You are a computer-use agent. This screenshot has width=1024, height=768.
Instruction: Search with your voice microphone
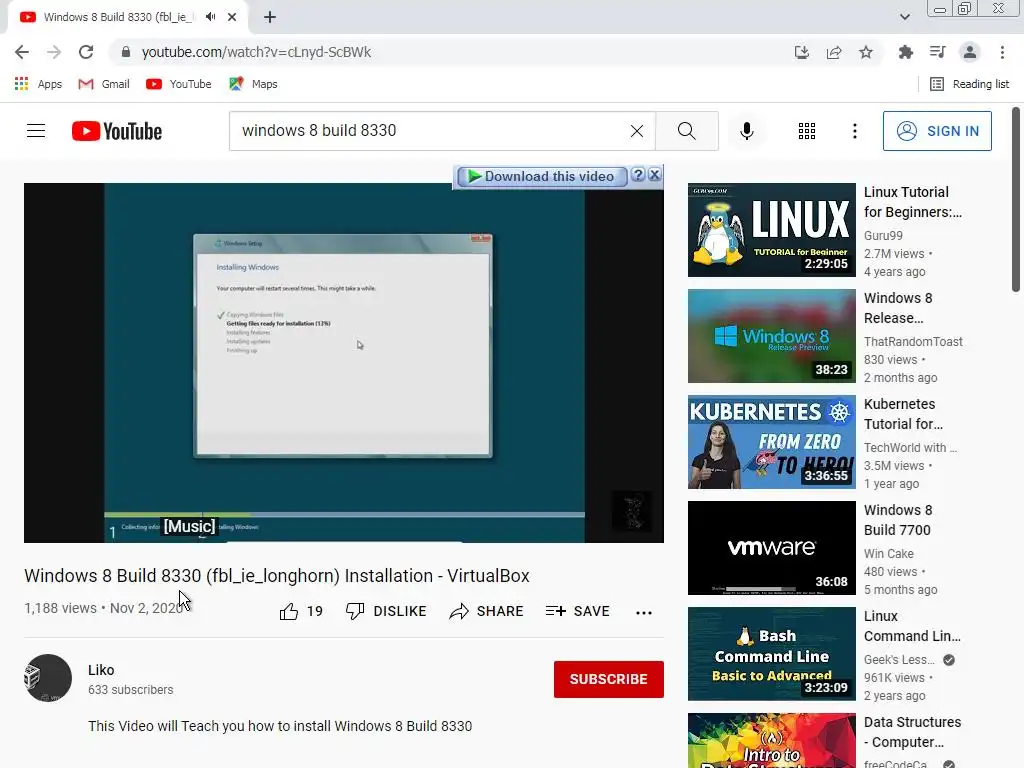click(x=746, y=131)
